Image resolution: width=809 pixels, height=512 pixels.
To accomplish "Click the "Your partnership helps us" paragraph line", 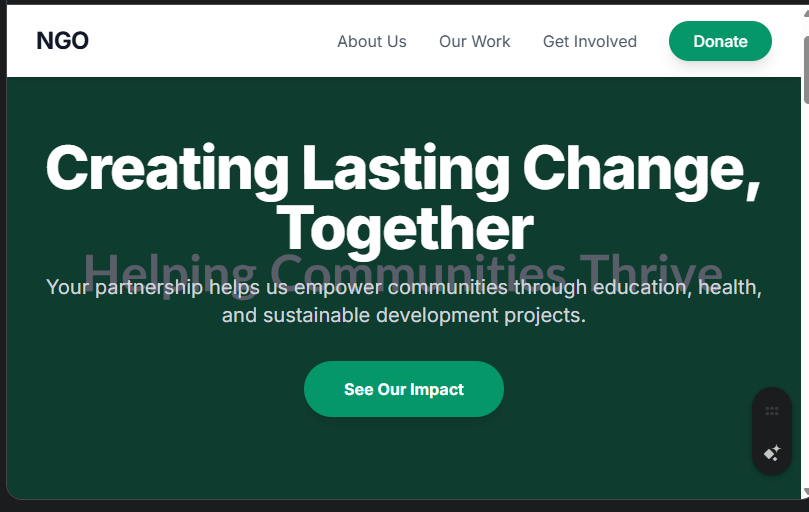I will (160, 288).
